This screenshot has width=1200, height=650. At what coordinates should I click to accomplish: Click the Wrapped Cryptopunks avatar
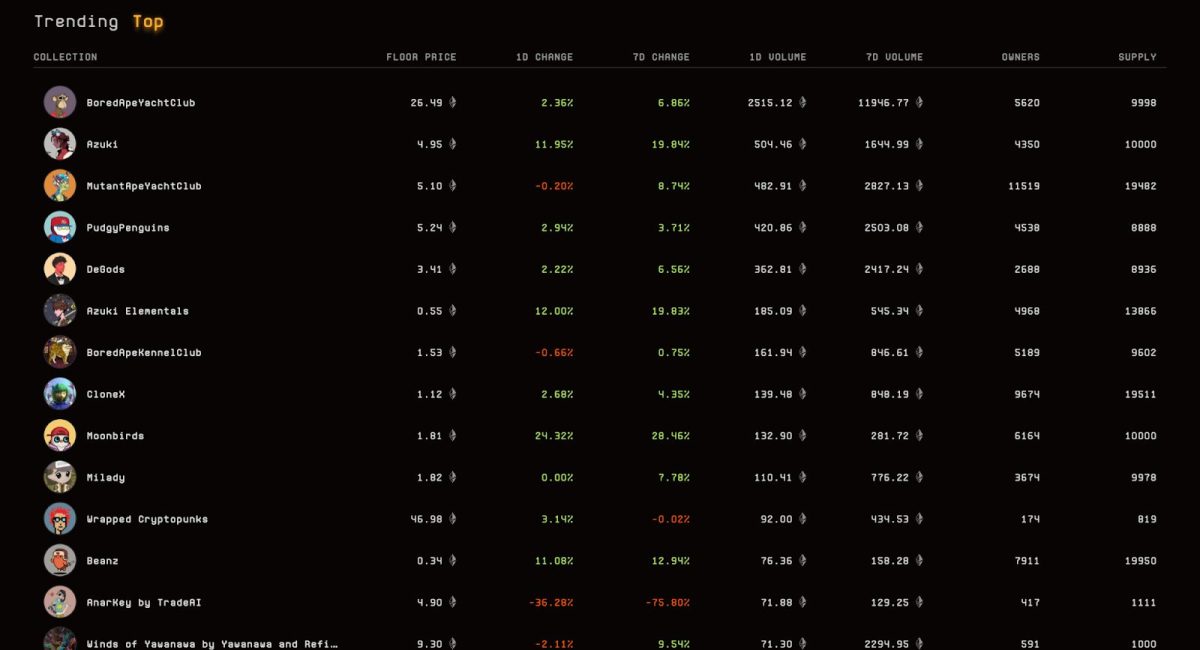coord(60,519)
